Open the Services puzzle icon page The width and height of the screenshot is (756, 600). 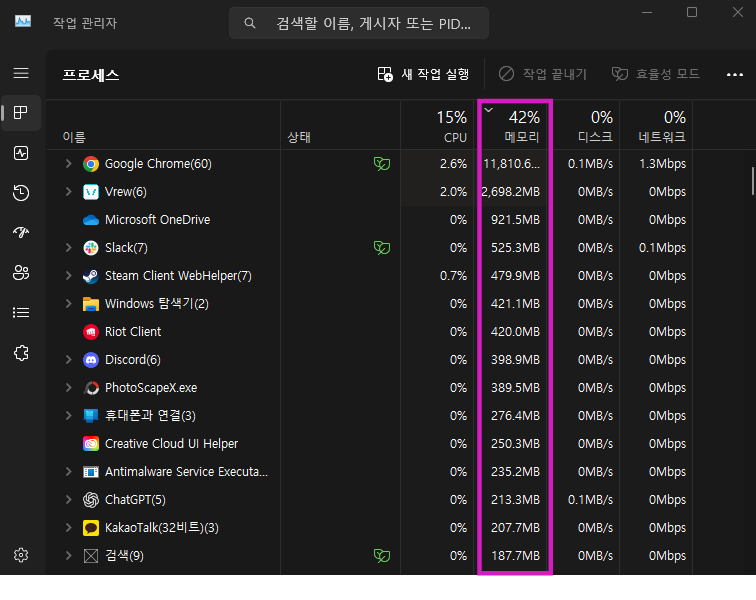pos(21,353)
